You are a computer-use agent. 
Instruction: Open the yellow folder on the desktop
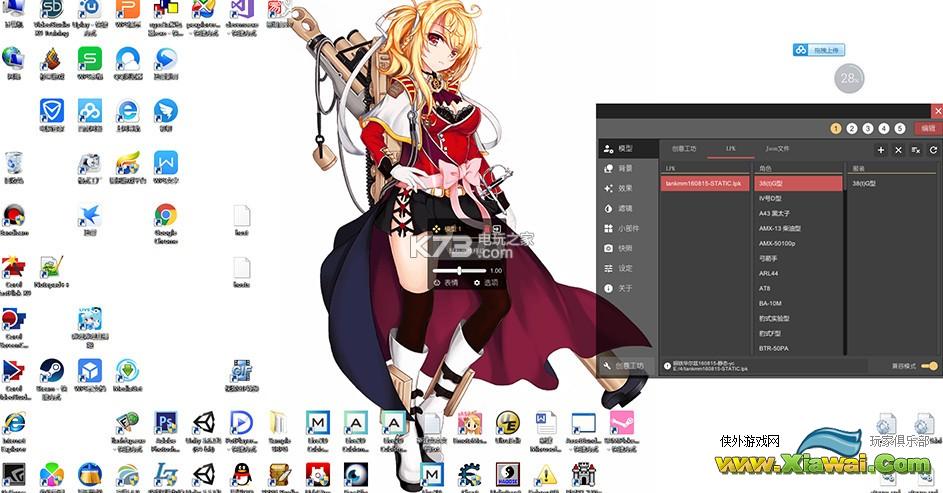279,430
